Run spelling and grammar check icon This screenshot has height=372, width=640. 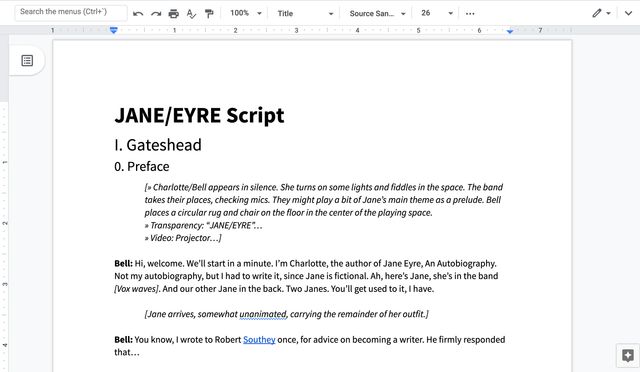click(x=191, y=13)
